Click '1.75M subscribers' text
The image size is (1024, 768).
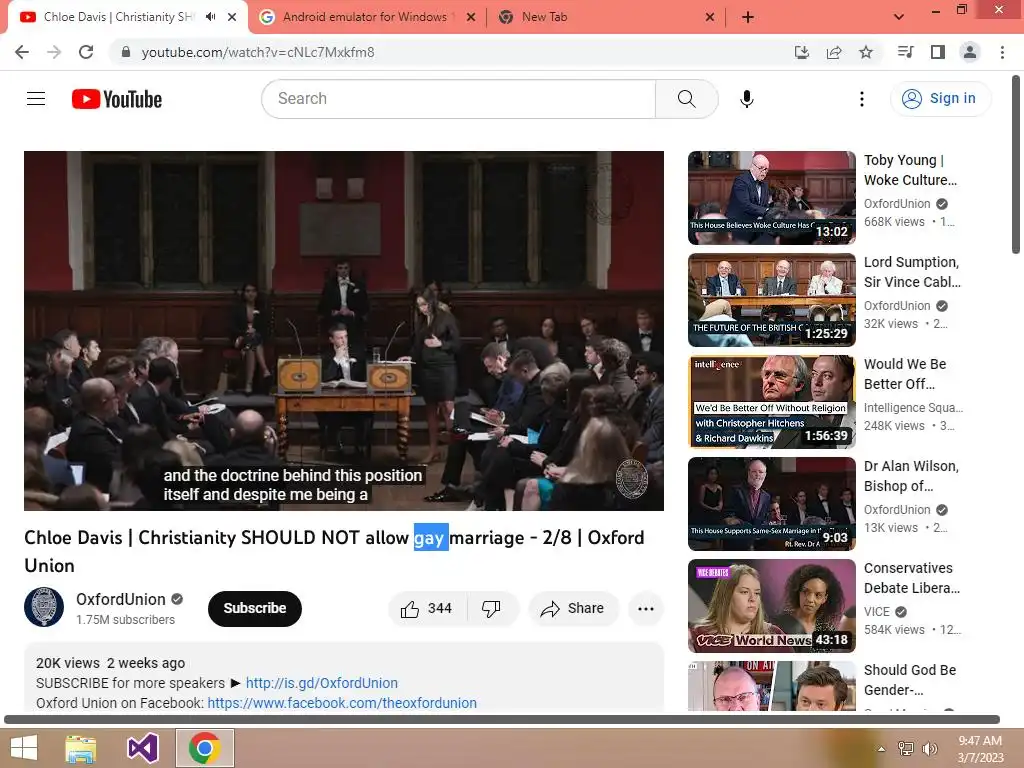(125, 620)
